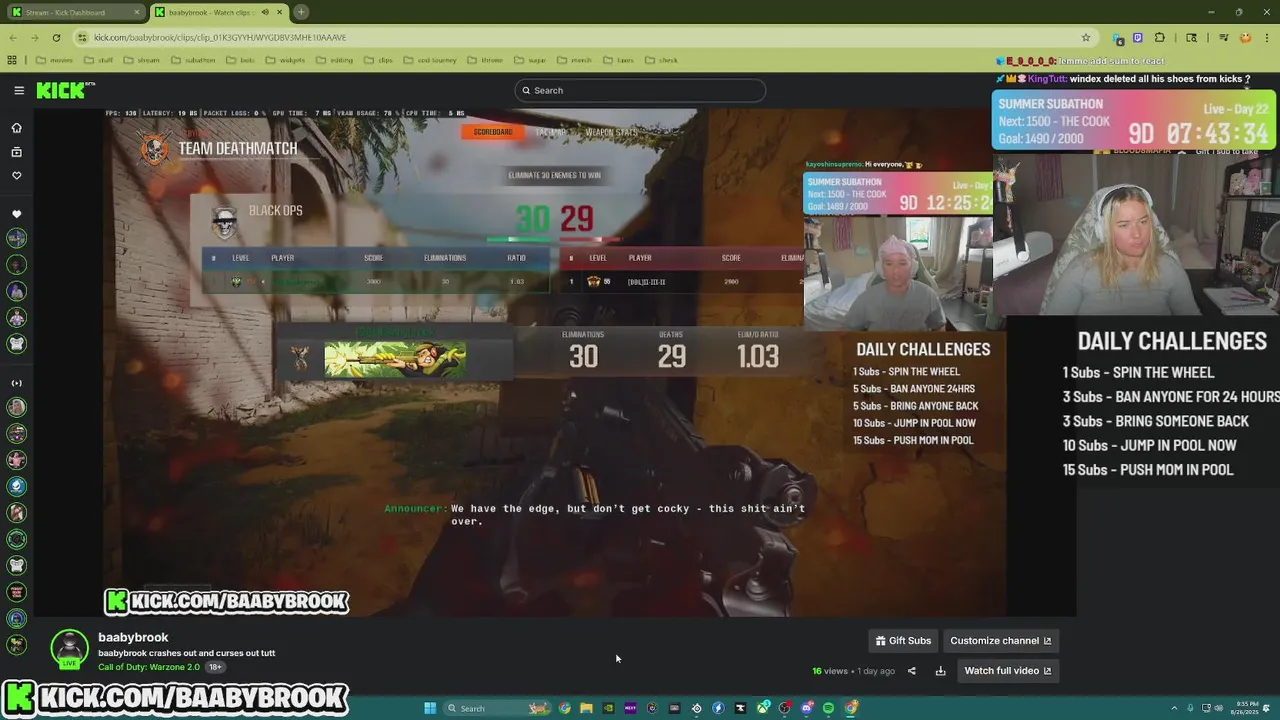1280x720 pixels.
Task: Bookmark this page with the star icon
Action: [x=1086, y=37]
